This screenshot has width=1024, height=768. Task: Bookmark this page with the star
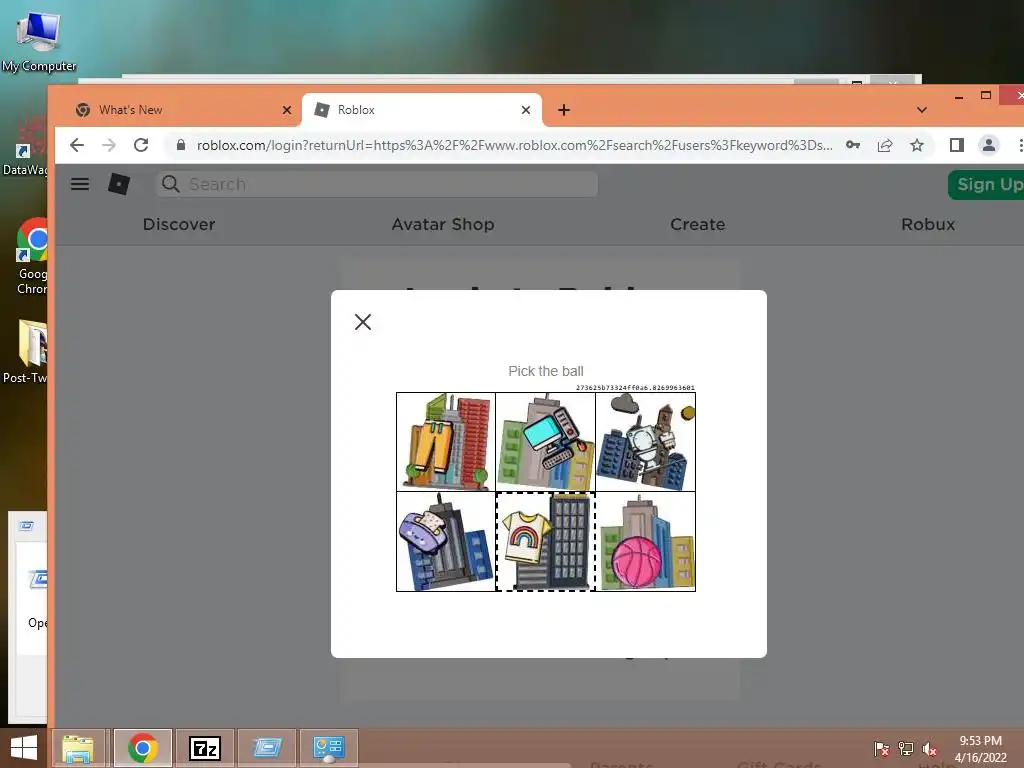[917, 145]
